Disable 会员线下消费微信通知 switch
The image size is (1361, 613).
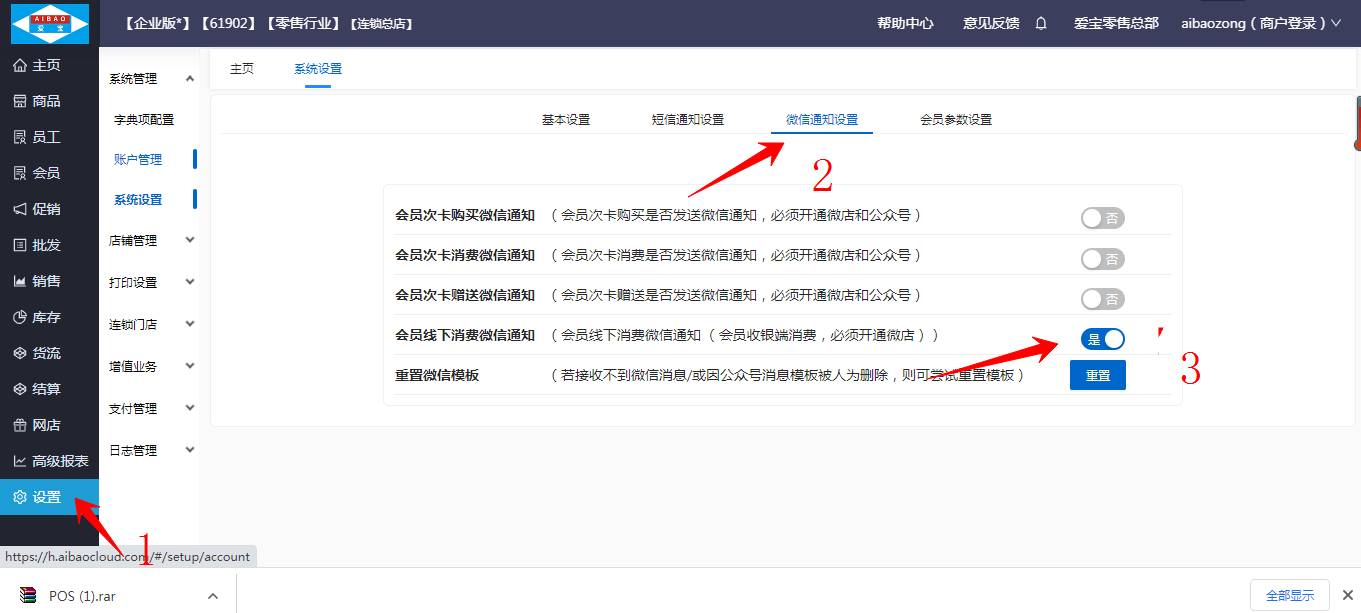(1102, 339)
